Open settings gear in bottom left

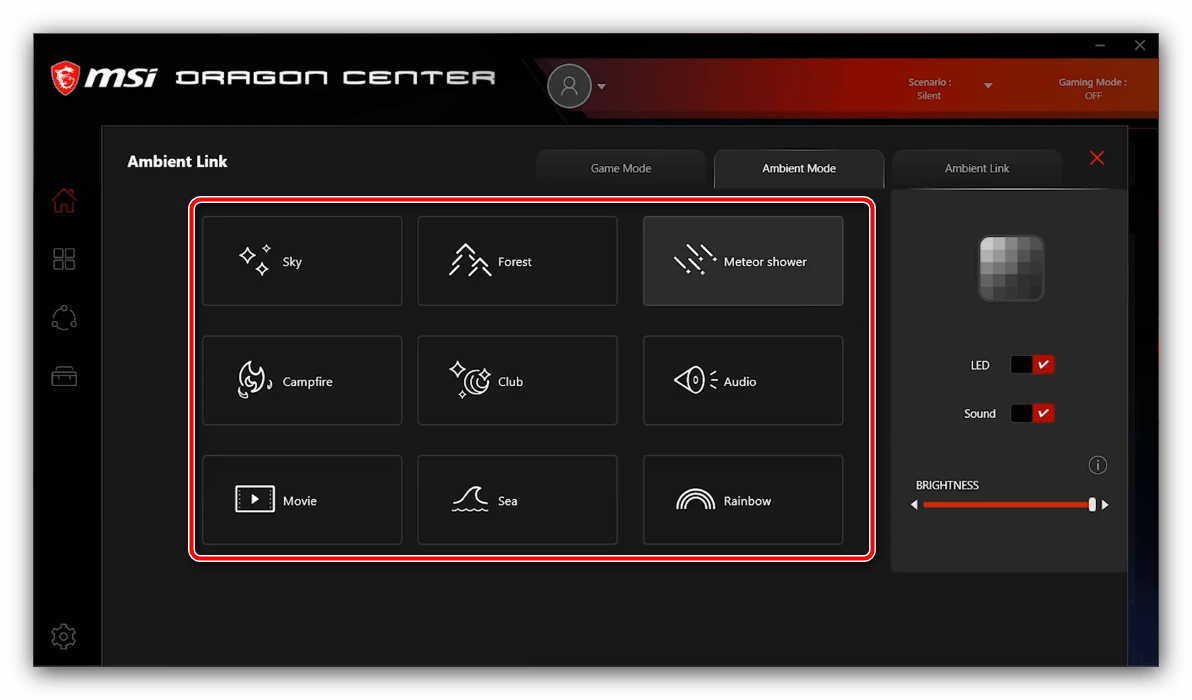[63, 636]
